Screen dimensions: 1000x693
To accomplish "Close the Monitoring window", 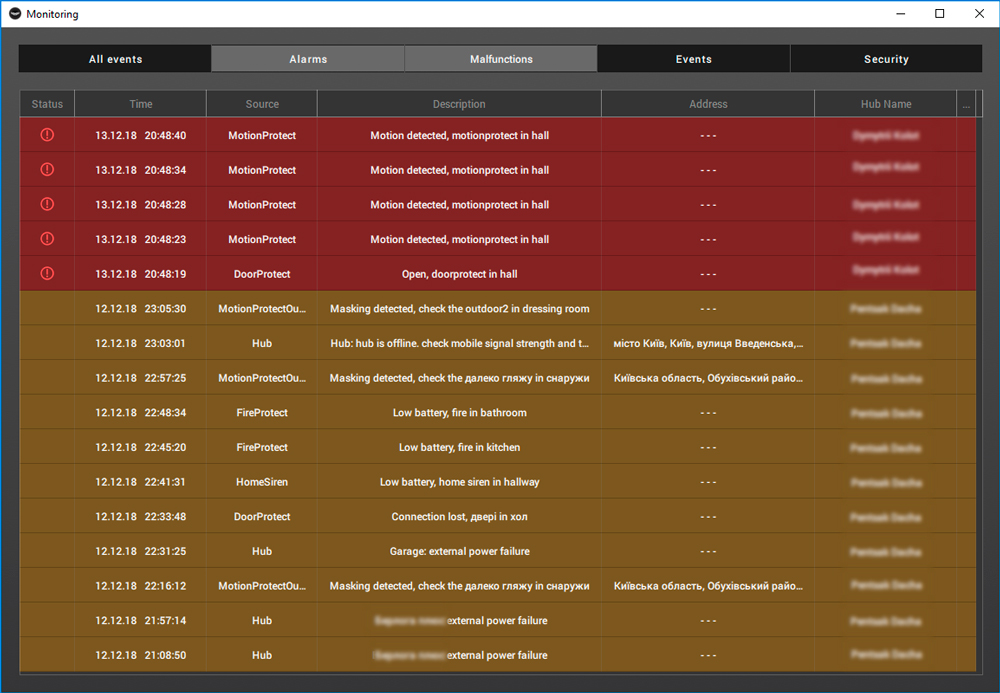I will 979,13.
